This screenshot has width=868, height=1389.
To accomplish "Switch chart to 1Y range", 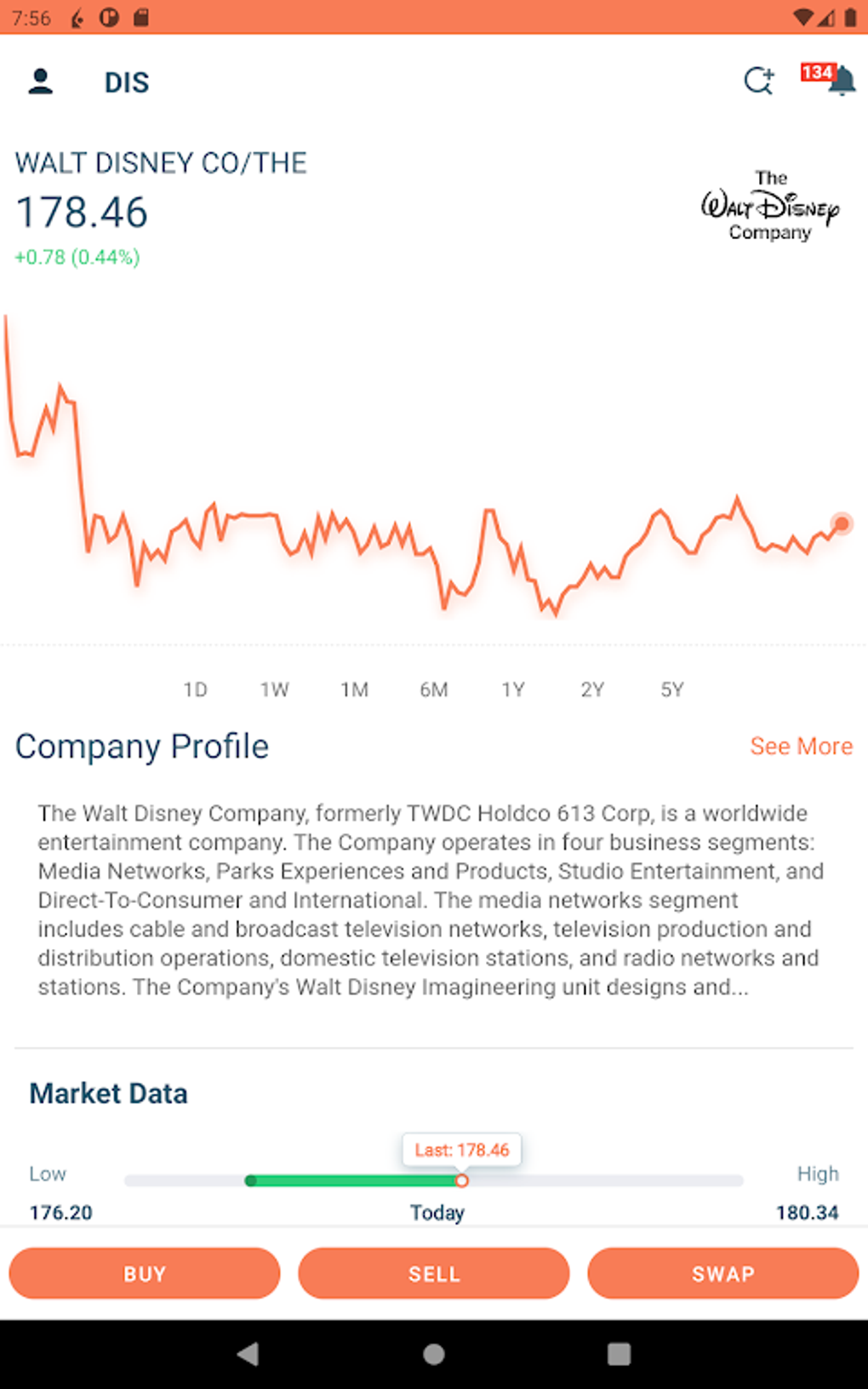I will coord(512,689).
